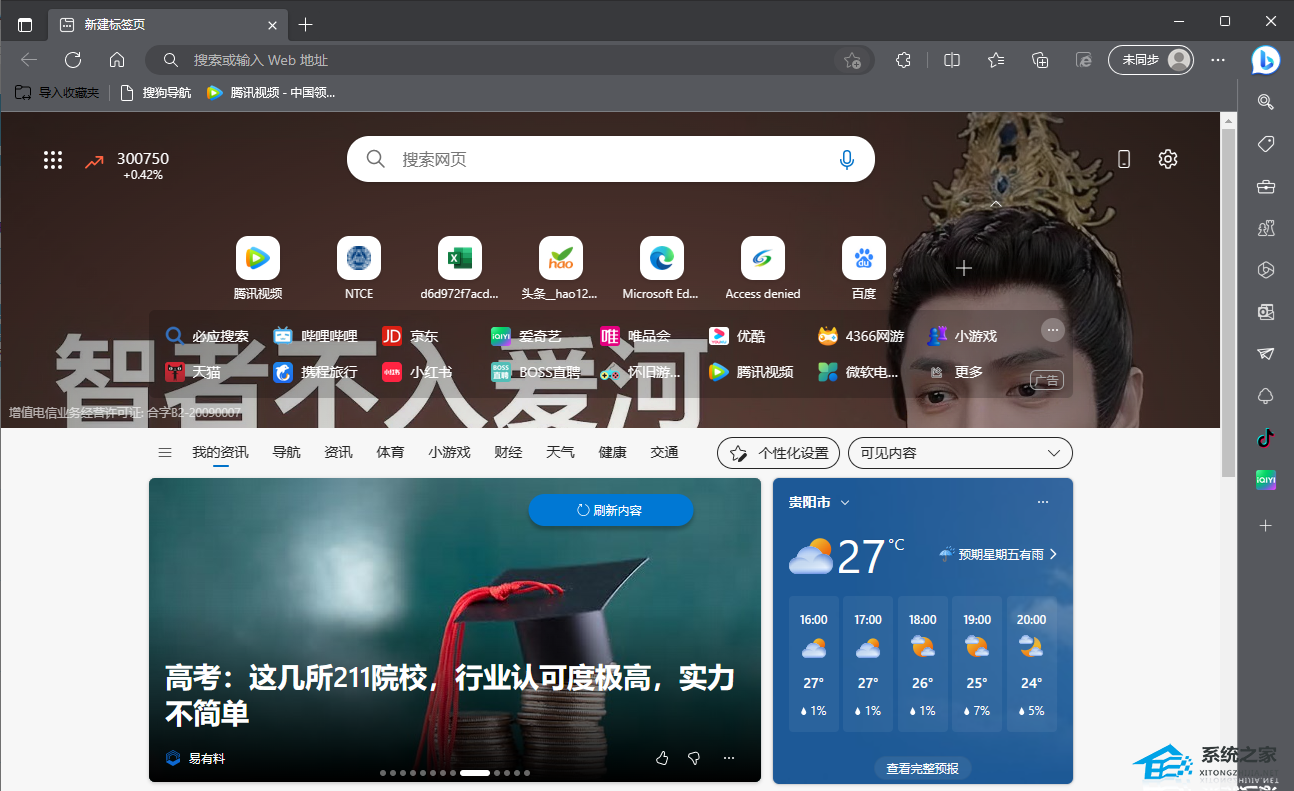Screen dimensions: 1294x791
Task: Open the 搜狗导航 bookmark
Action: click(x=155, y=93)
